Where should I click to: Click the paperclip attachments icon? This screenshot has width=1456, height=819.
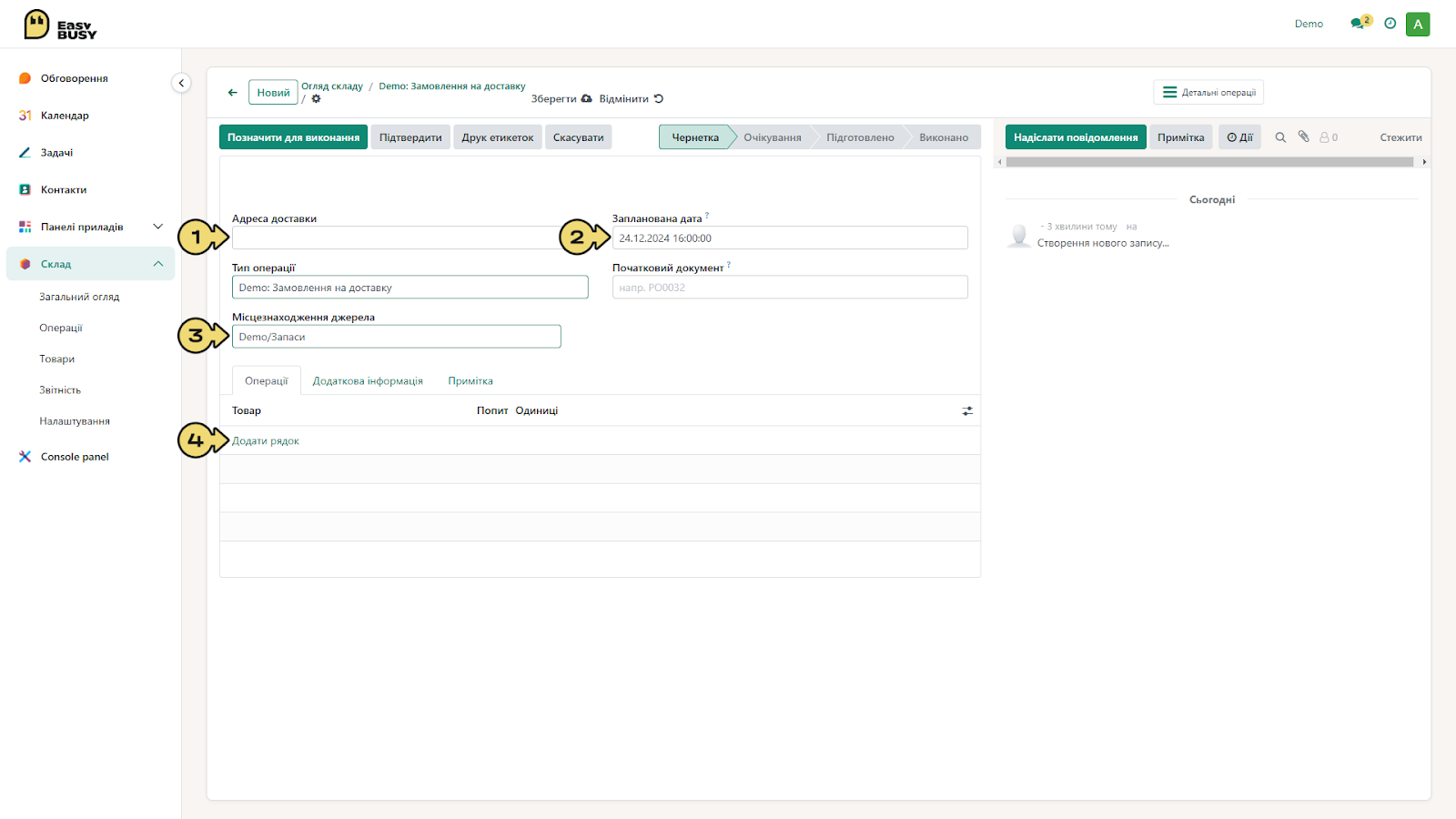[1303, 136]
